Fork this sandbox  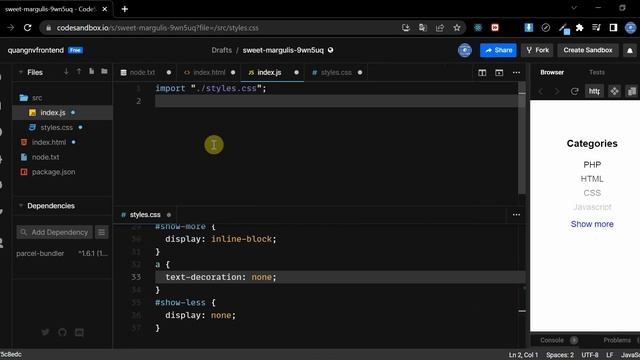[x=537, y=50]
